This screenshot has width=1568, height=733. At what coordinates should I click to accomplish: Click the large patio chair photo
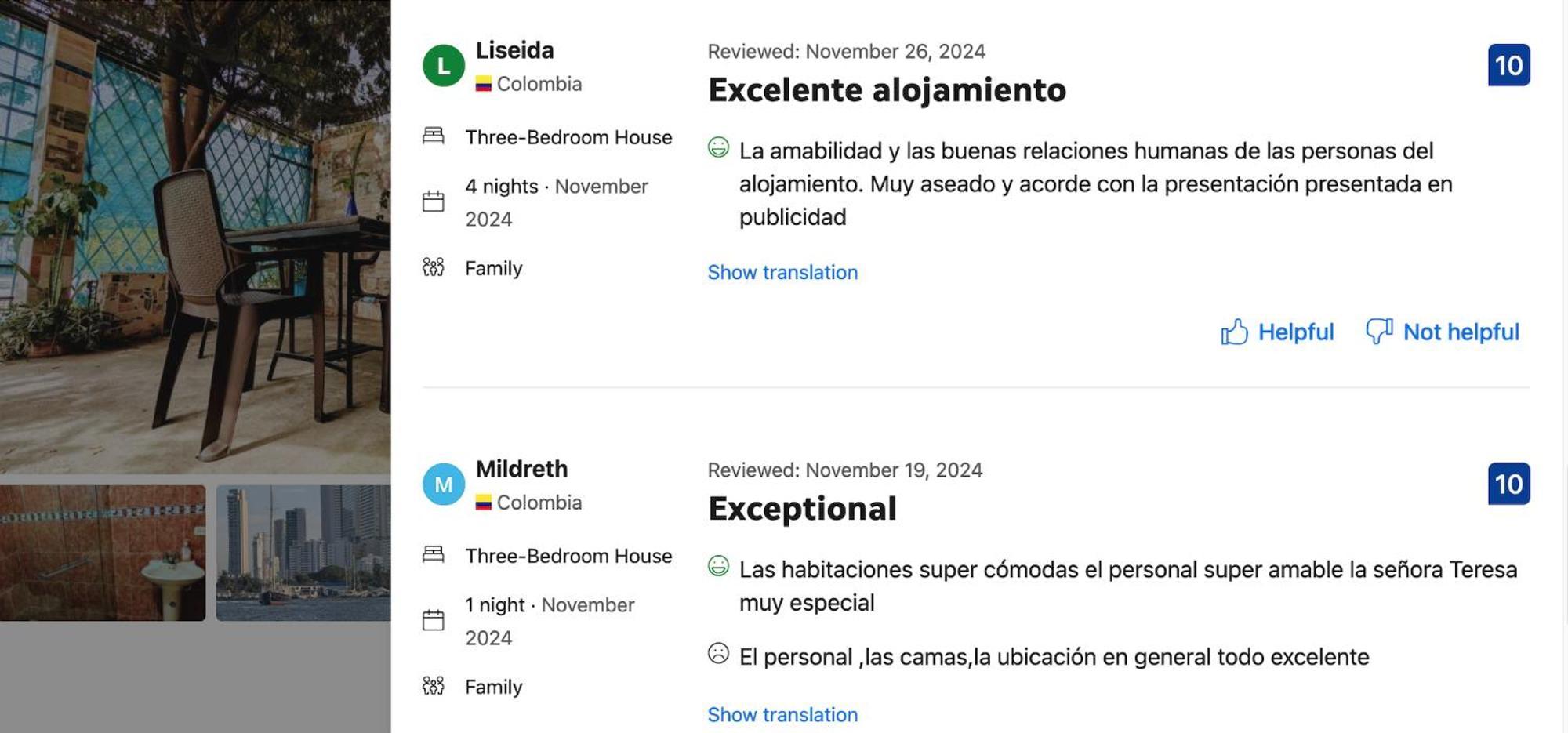pos(195,235)
